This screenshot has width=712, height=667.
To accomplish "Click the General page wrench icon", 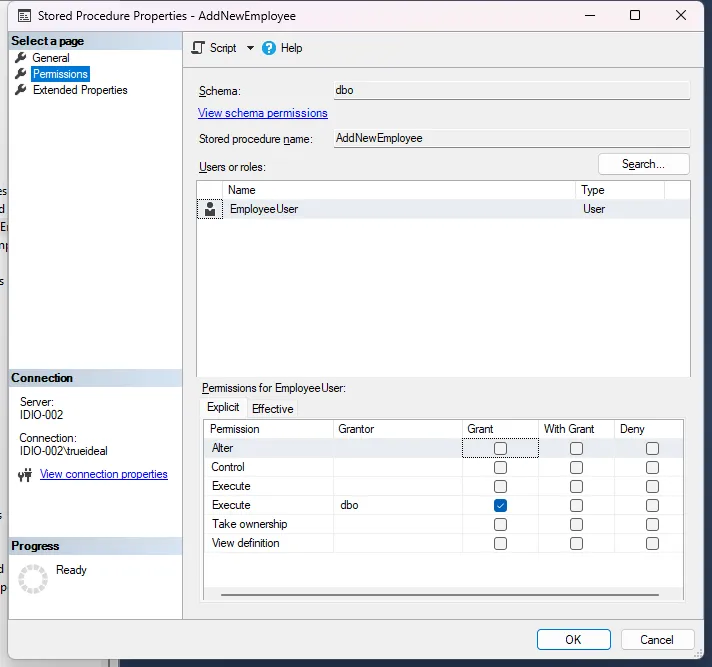I will tap(20, 58).
